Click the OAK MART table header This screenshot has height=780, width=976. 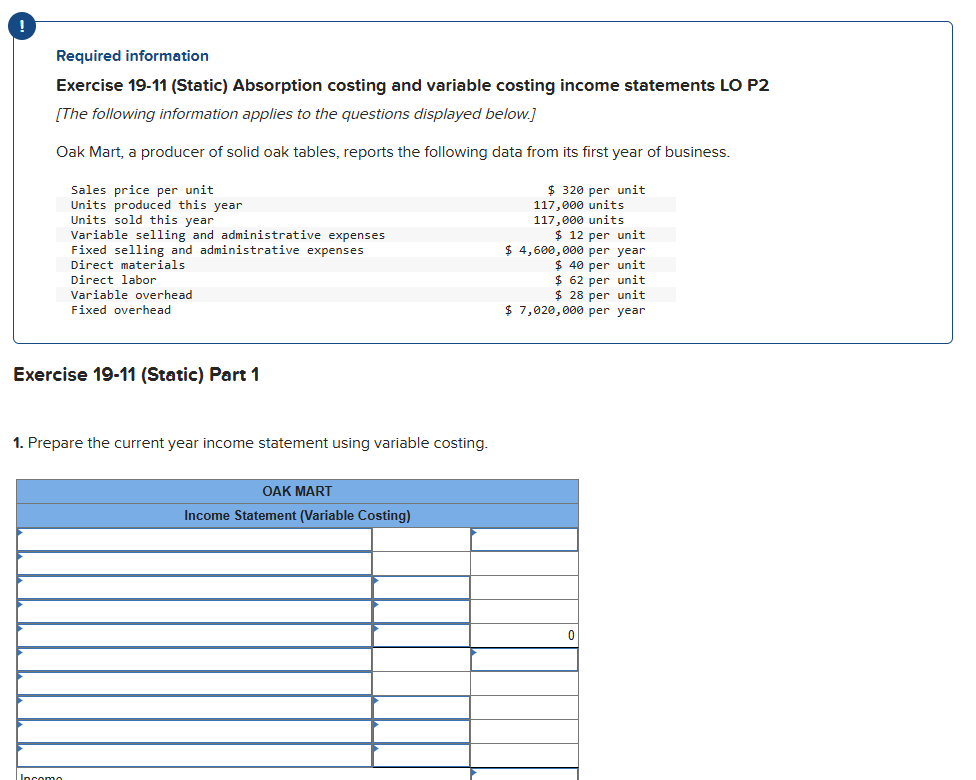297,491
